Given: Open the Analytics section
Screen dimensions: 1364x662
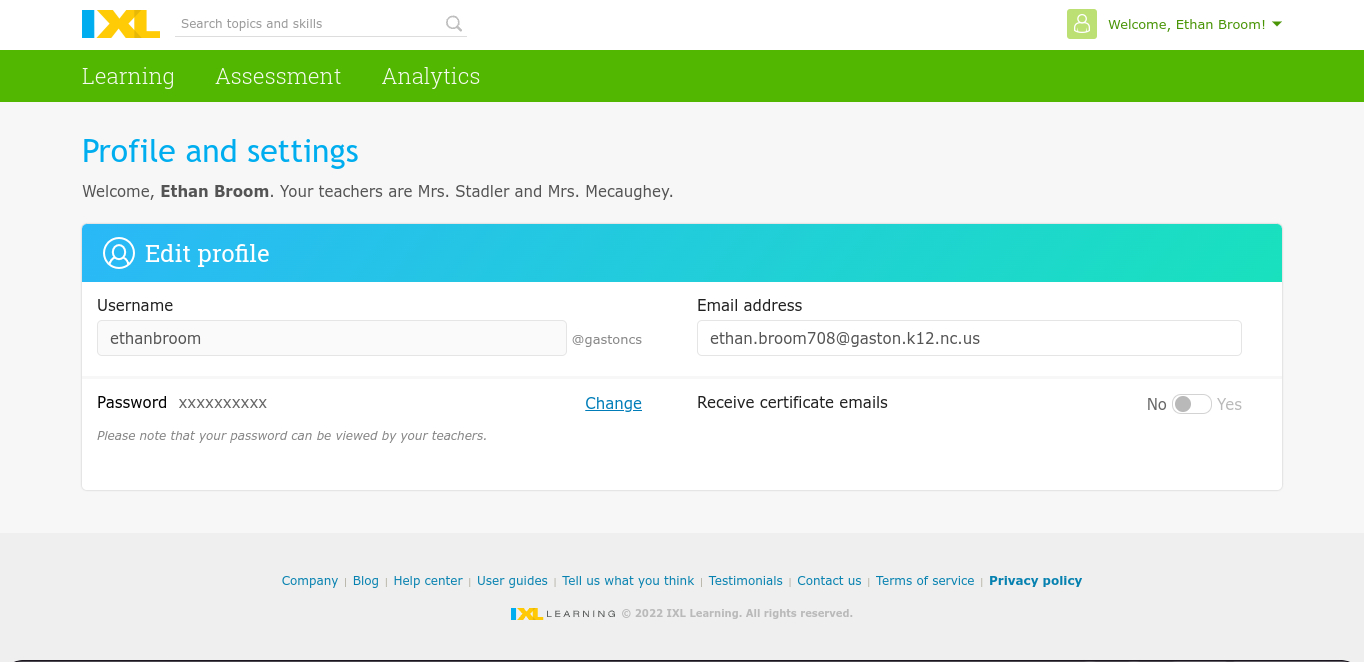Looking at the screenshot, I should pyautogui.click(x=431, y=76).
